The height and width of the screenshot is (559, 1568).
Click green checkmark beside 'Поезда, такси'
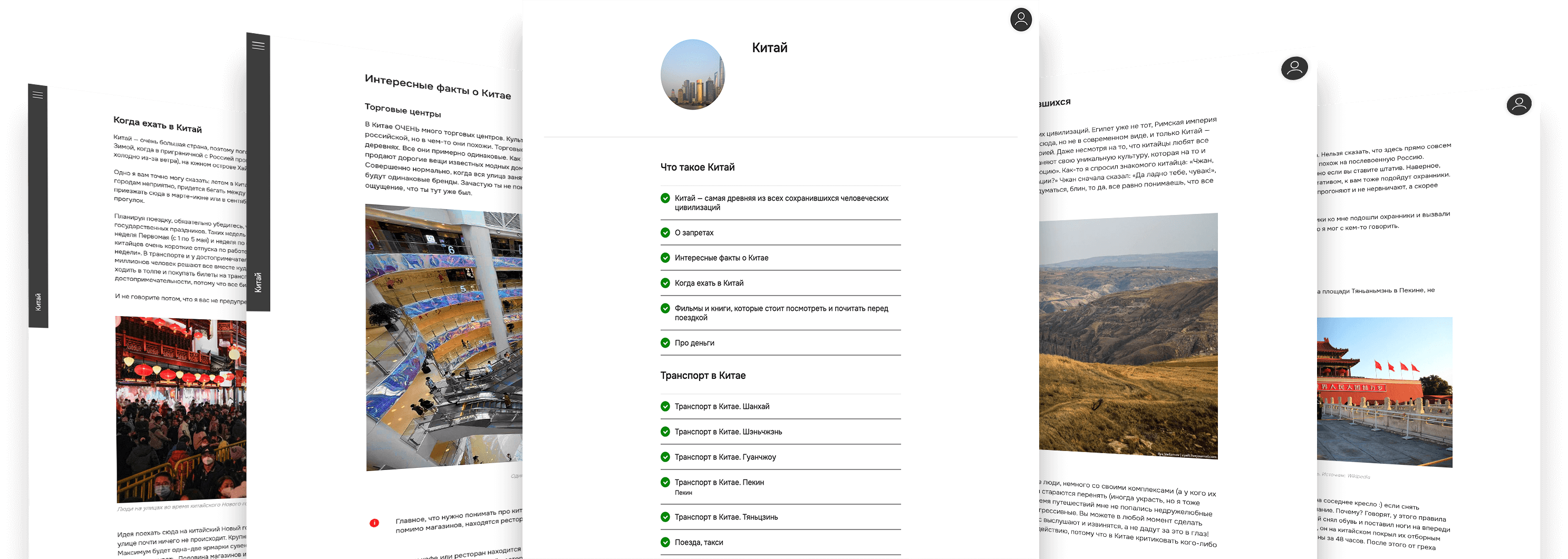click(x=665, y=543)
